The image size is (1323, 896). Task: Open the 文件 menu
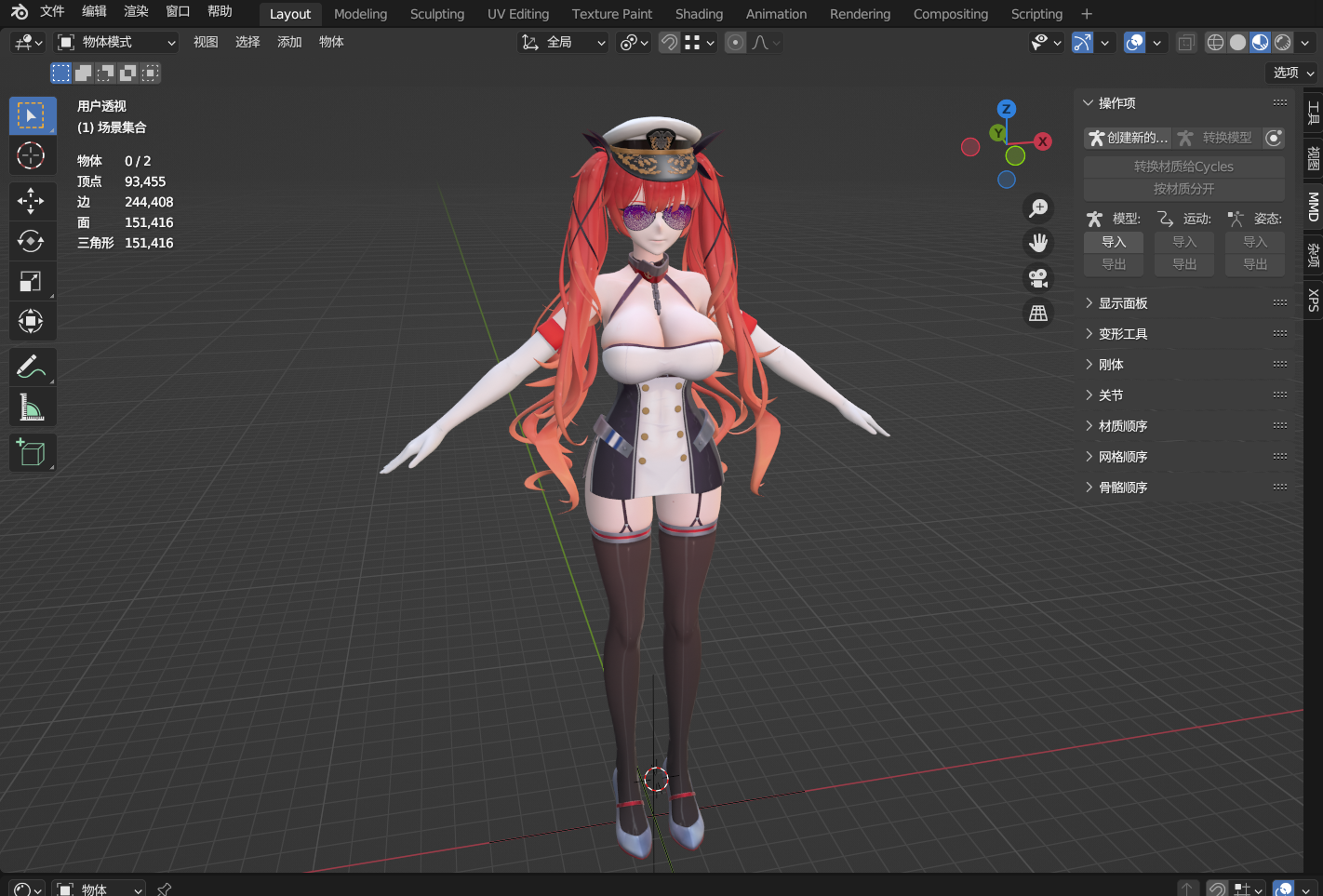pos(52,12)
